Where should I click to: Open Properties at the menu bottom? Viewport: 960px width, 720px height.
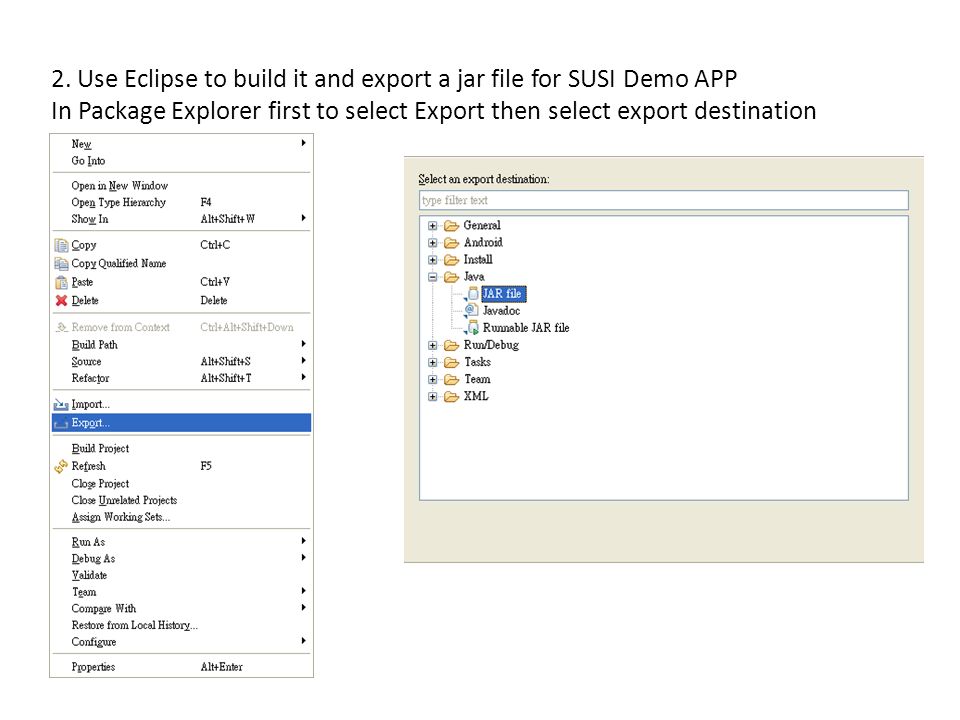coord(182,667)
